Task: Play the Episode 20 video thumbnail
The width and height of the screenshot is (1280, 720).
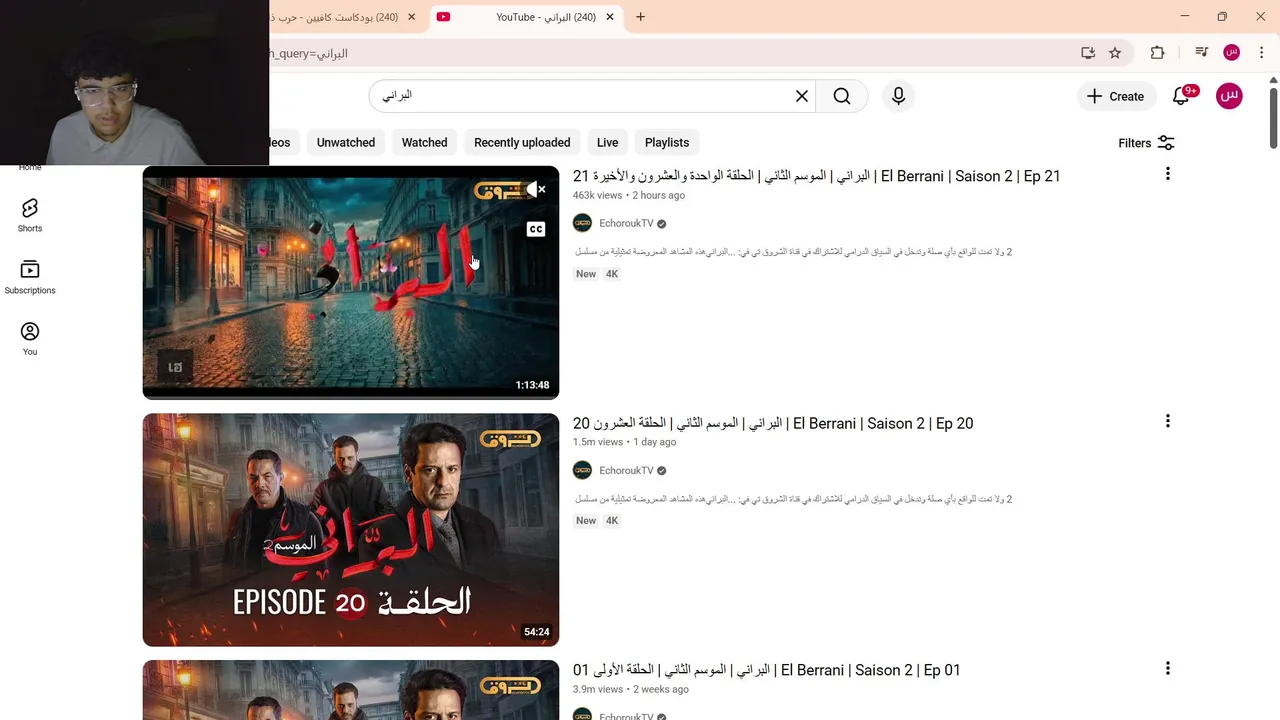Action: tap(351, 529)
